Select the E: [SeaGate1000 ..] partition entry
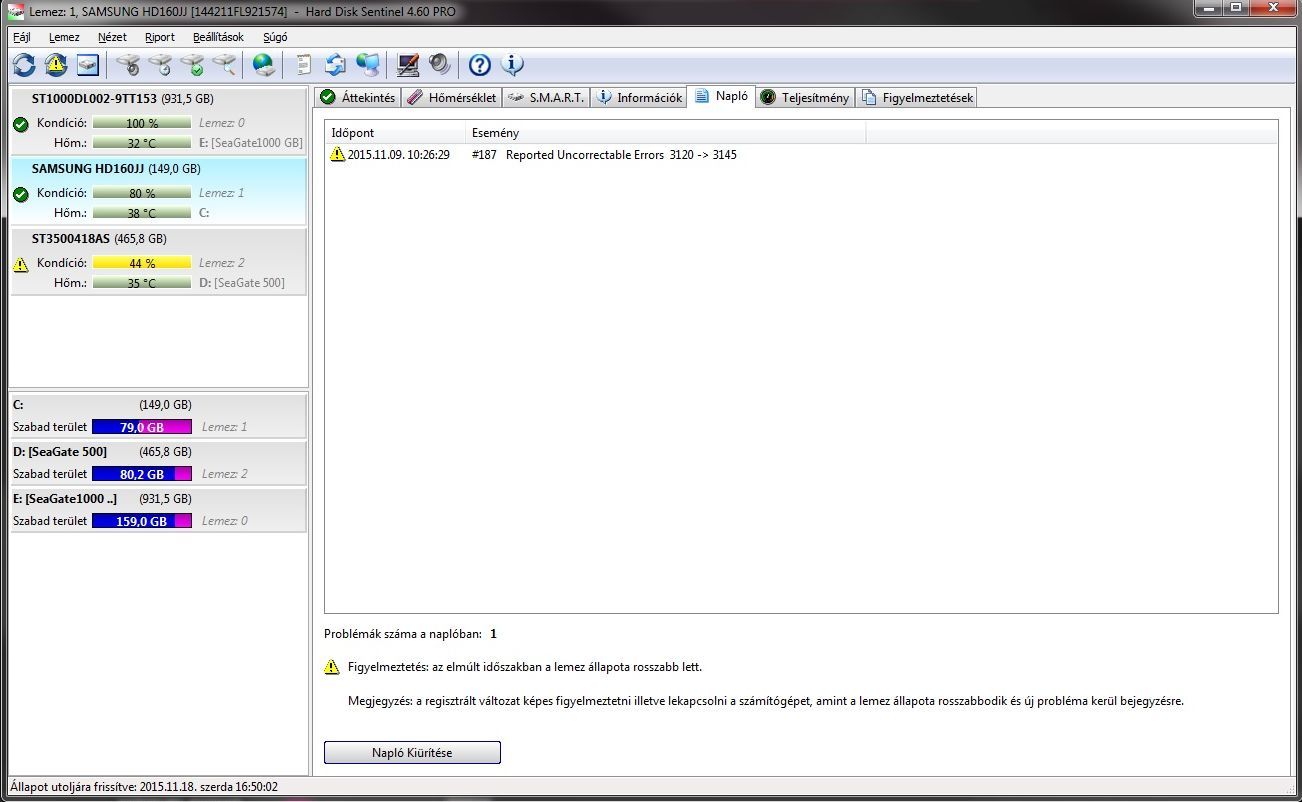 pos(158,510)
